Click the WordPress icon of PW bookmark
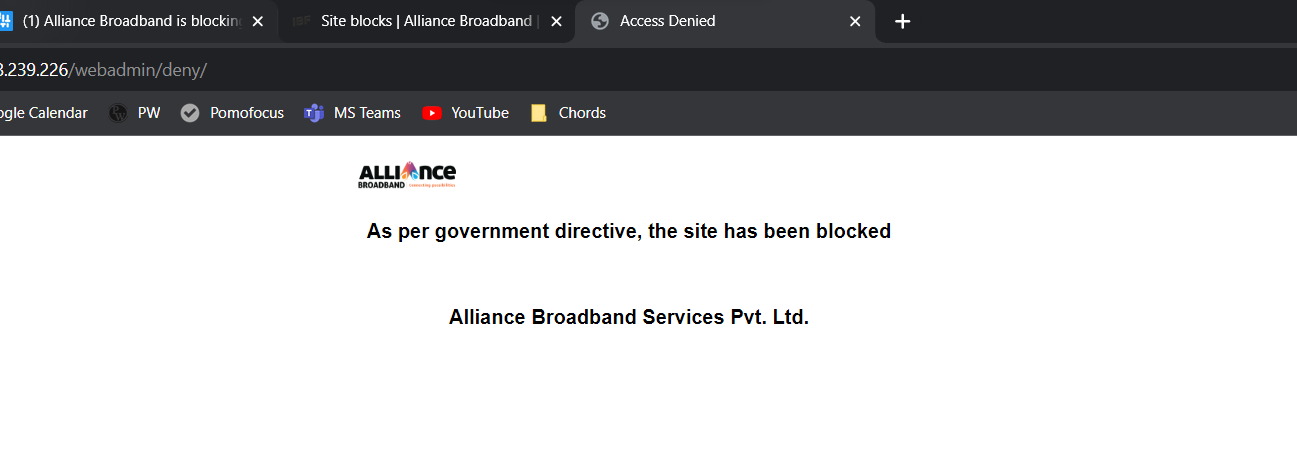 (x=119, y=113)
